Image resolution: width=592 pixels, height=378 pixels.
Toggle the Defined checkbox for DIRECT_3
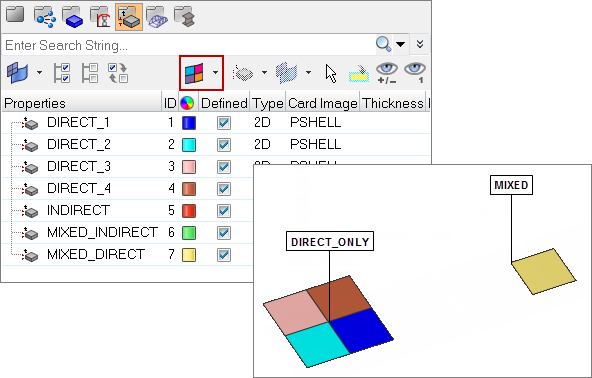[224, 167]
